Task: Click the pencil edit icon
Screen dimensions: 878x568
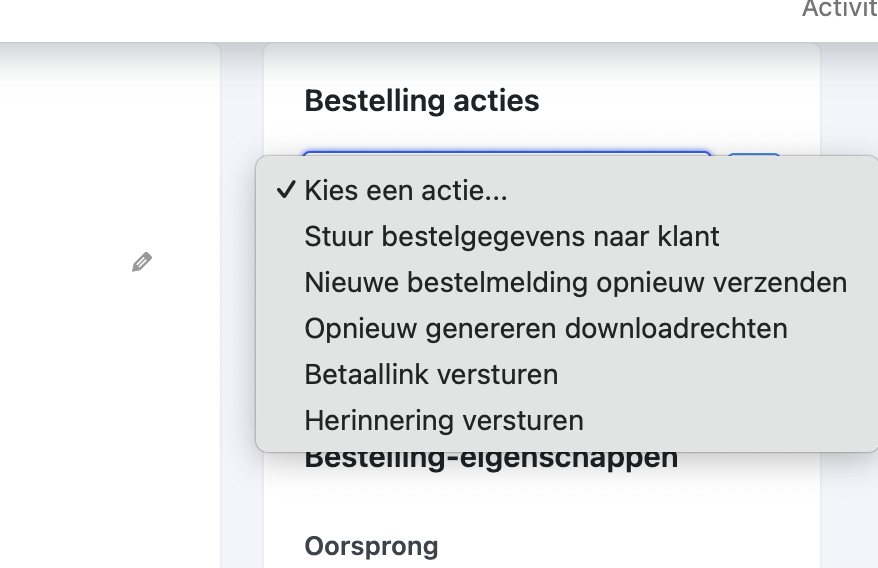Action: point(142,262)
